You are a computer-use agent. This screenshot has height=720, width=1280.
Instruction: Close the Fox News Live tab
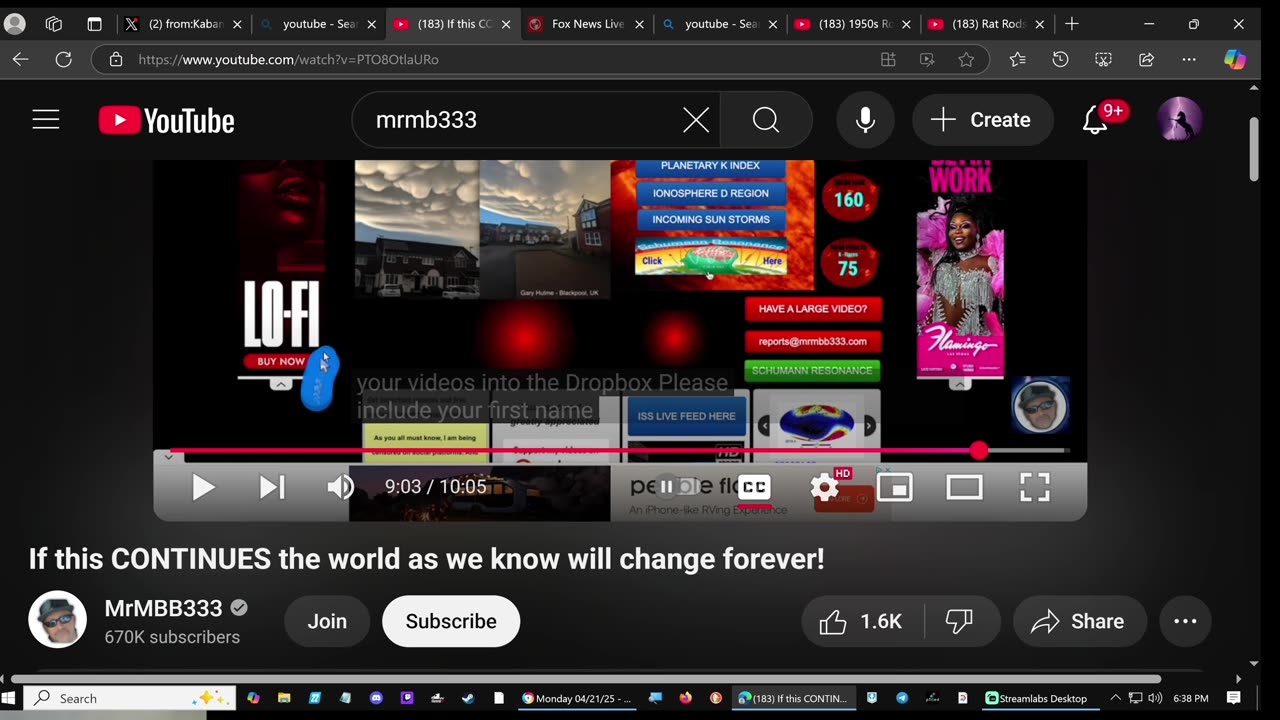pyautogui.click(x=639, y=24)
